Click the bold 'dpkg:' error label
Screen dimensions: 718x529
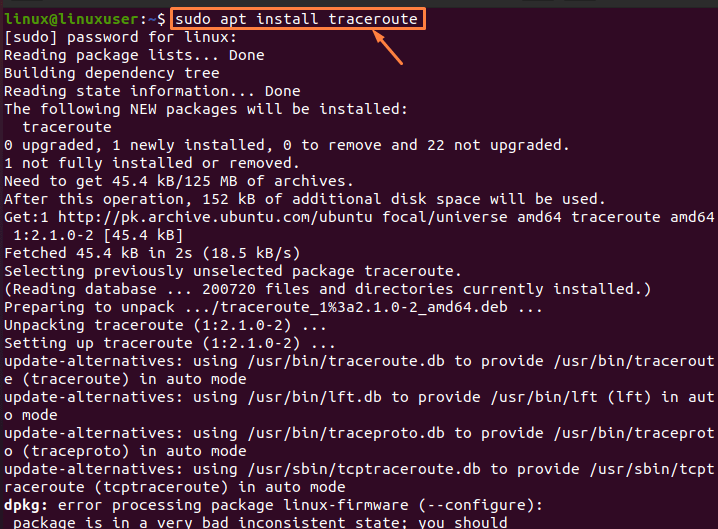(x=26, y=505)
